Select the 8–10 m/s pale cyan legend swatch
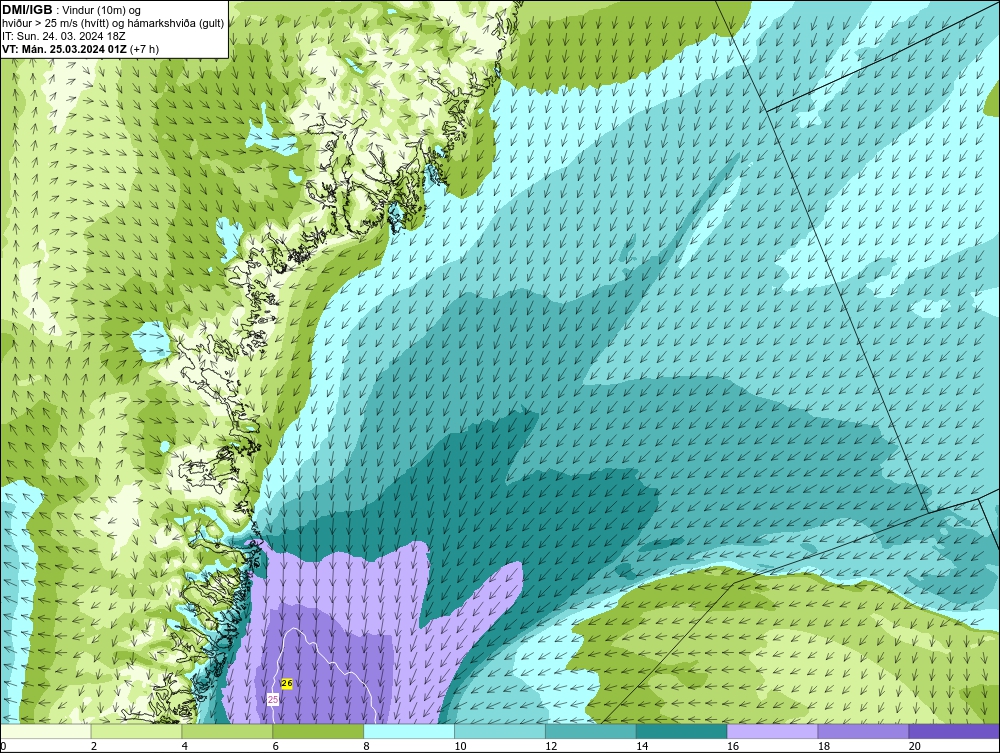The width and height of the screenshot is (1000, 753). click(409, 731)
